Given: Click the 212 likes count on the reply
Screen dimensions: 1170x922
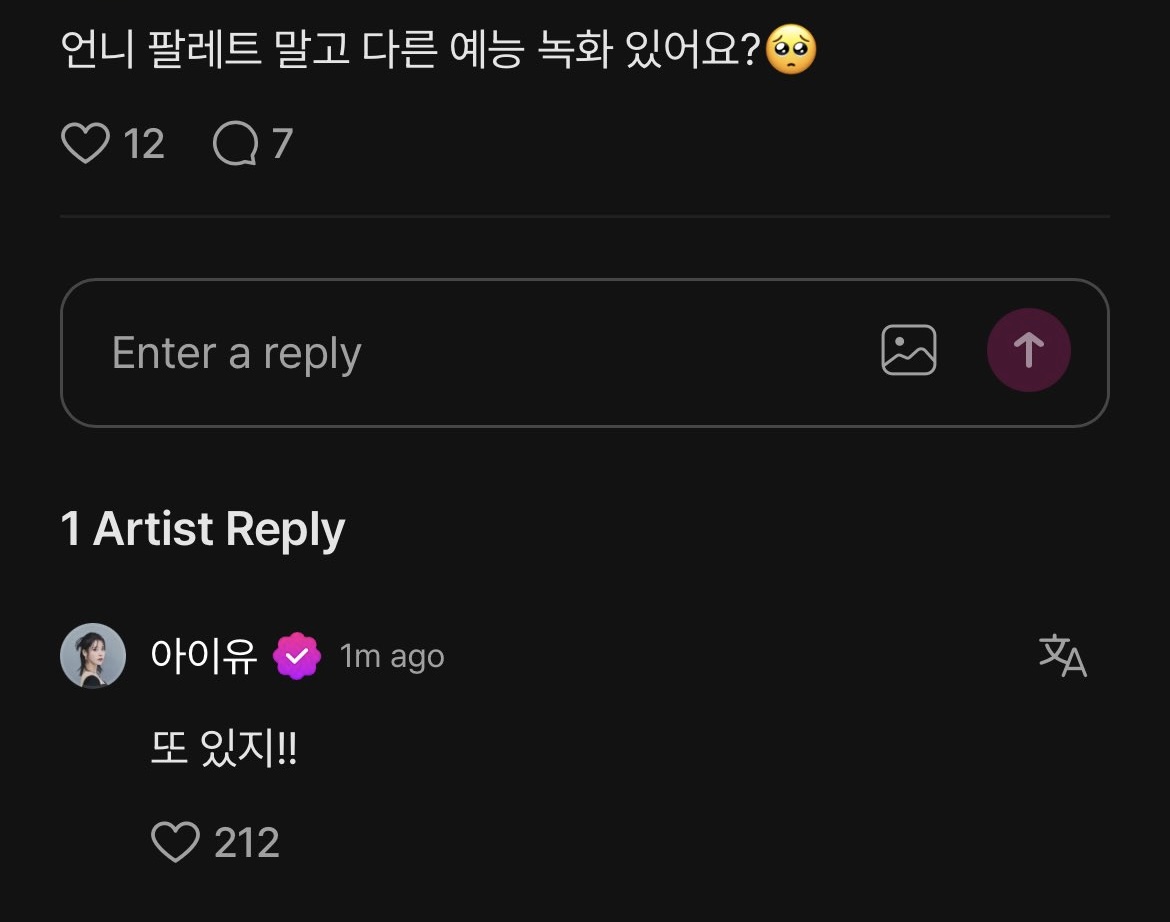Looking at the screenshot, I should pos(247,843).
